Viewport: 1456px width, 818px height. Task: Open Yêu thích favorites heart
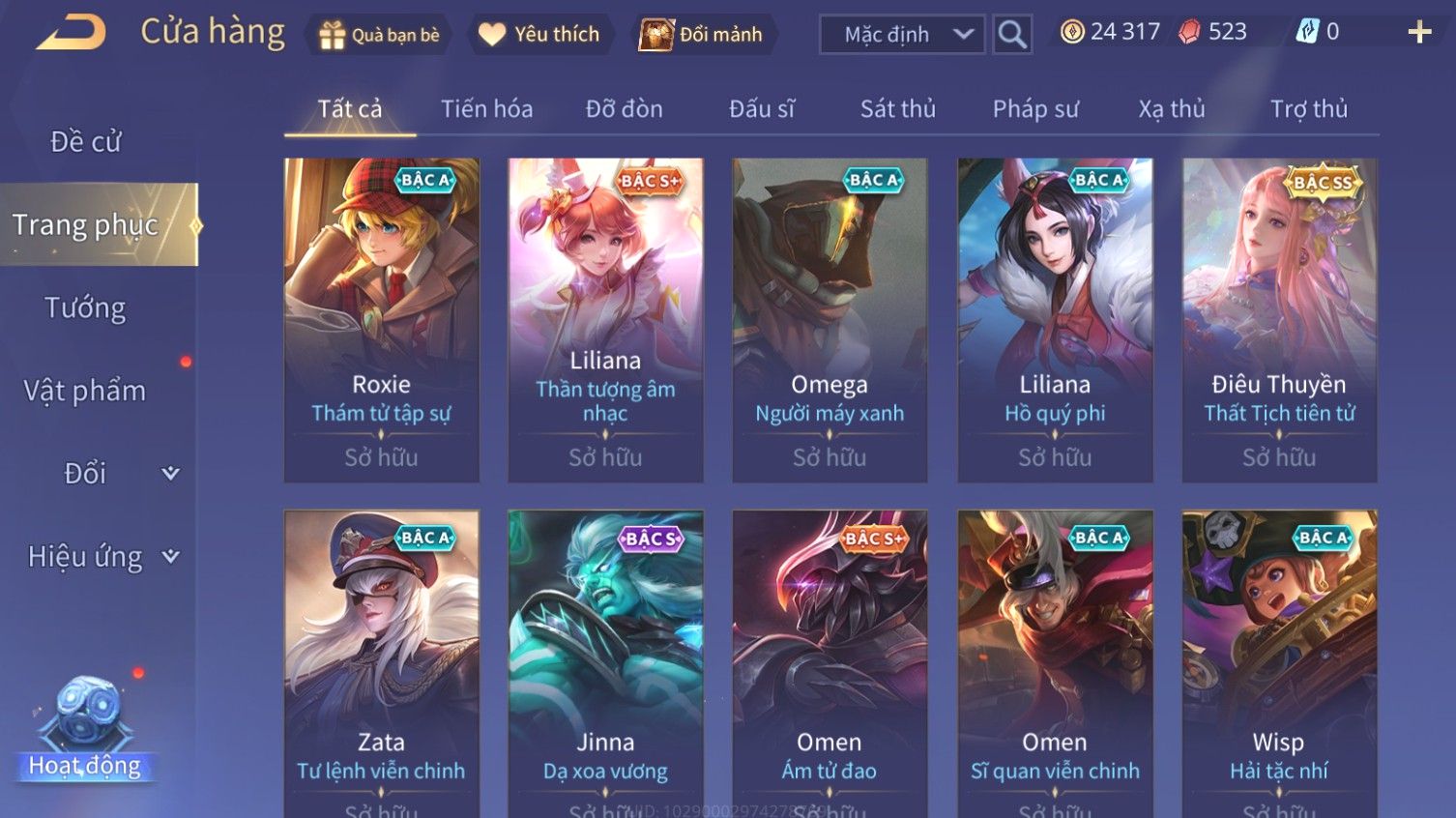(539, 35)
